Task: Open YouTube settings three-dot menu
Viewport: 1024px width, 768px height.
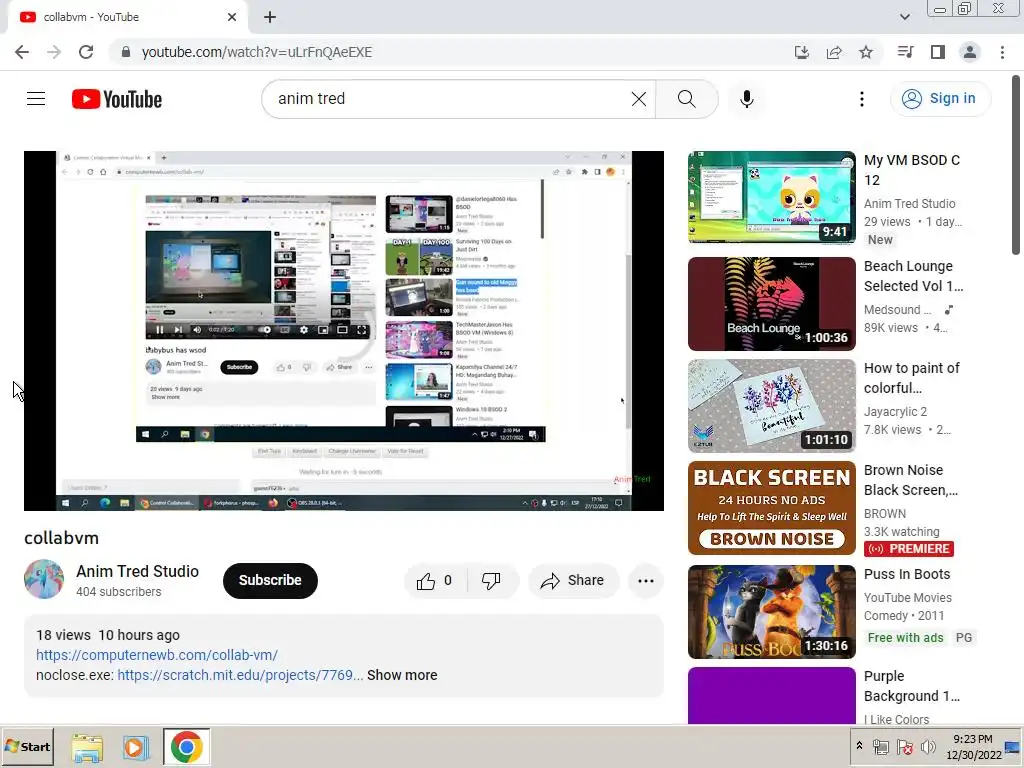Action: pos(862,99)
